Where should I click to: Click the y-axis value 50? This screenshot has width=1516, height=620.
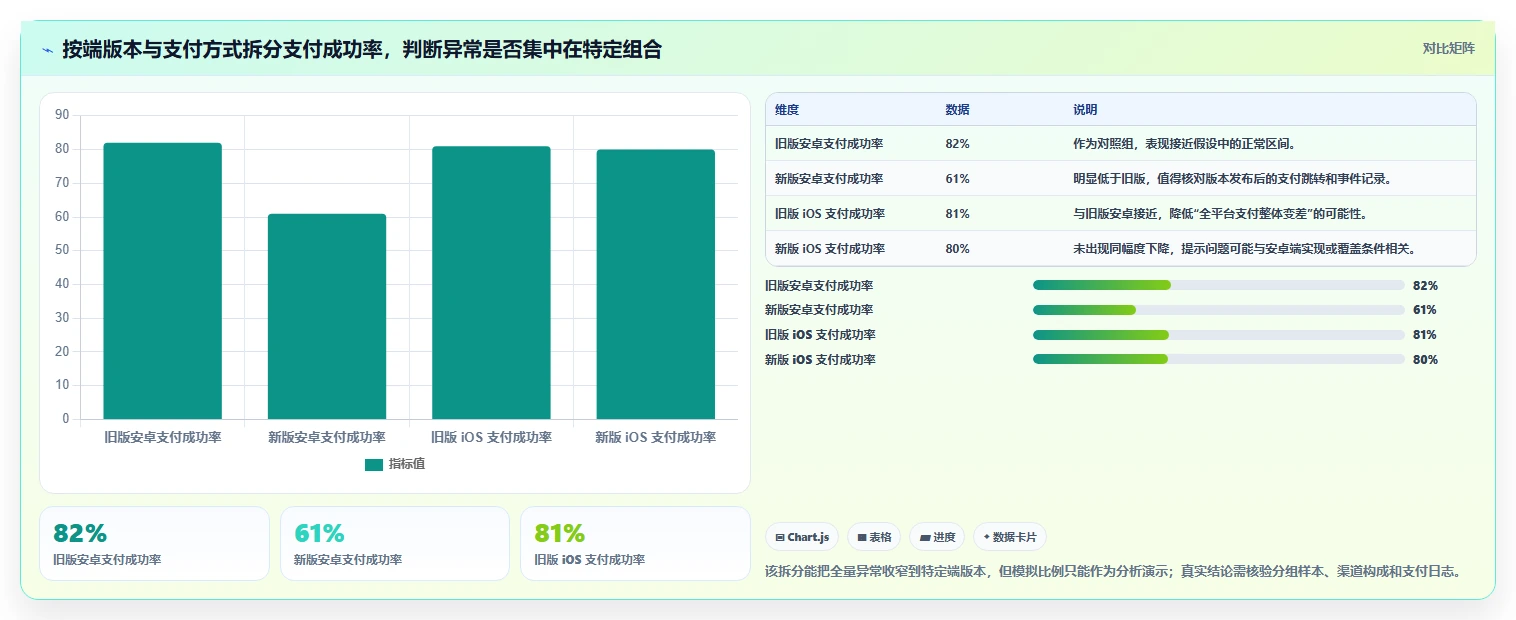pos(62,250)
